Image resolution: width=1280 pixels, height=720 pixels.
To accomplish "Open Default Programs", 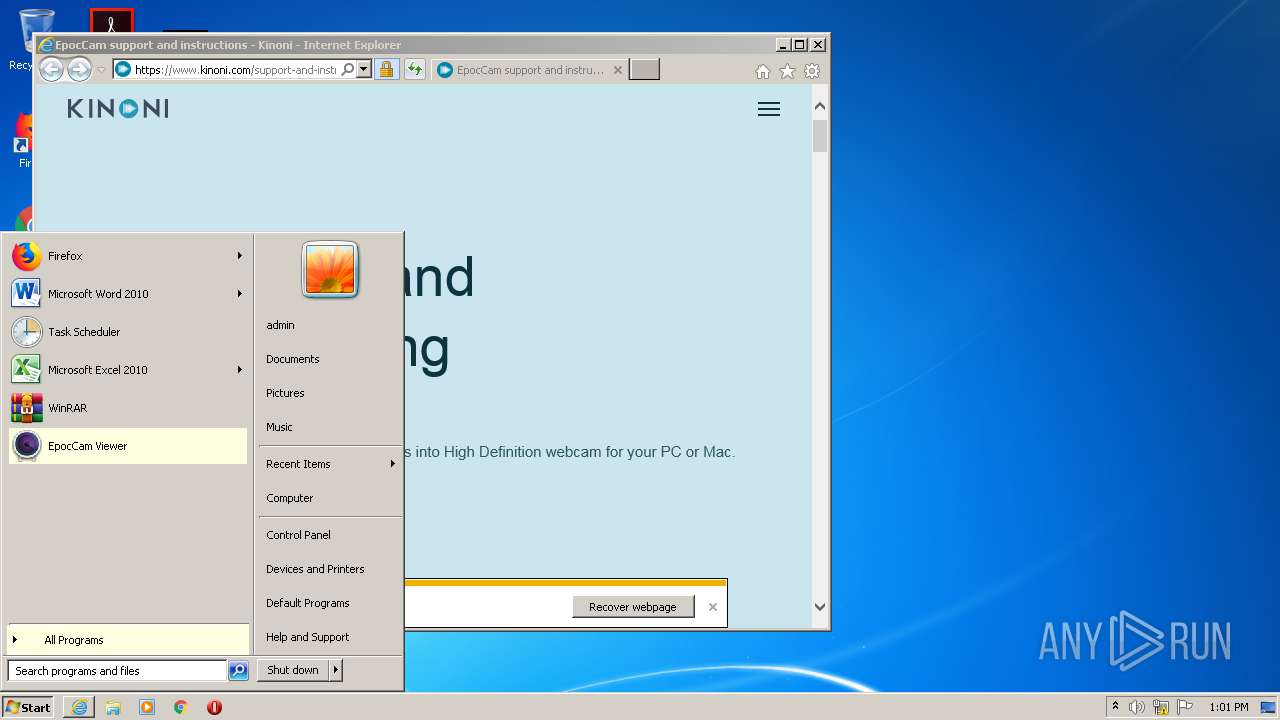I will coord(330,603).
